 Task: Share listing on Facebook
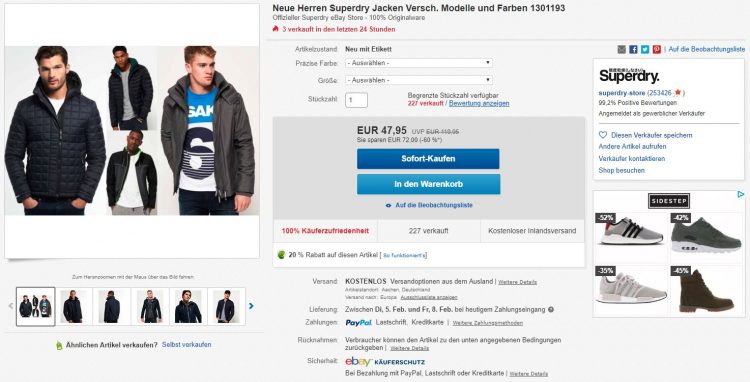tap(633, 49)
